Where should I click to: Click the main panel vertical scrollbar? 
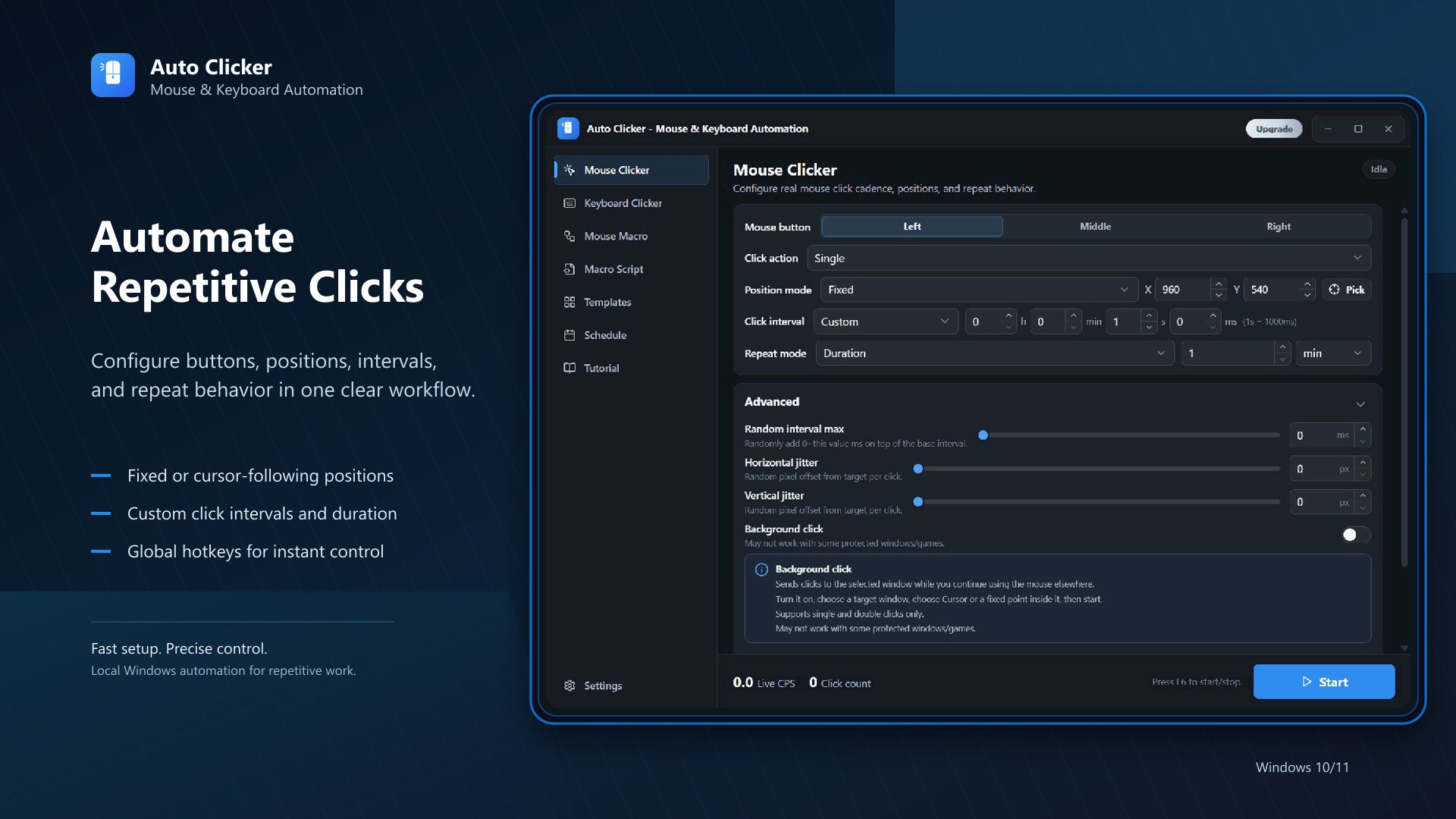point(1404,392)
